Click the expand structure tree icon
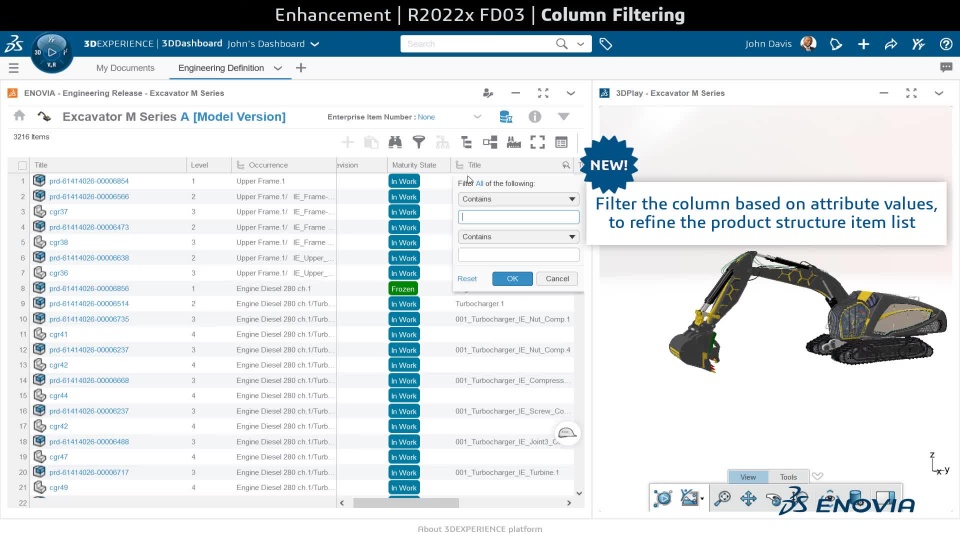 (467, 142)
